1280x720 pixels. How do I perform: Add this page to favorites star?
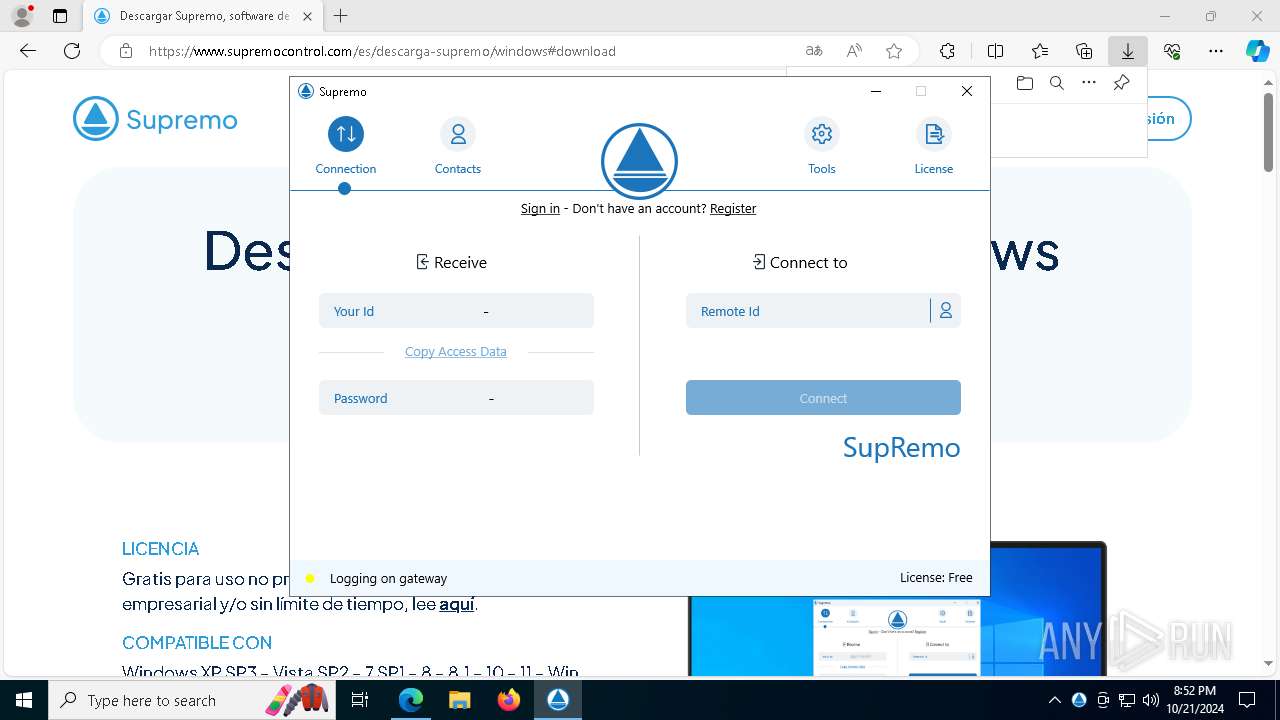[894, 51]
